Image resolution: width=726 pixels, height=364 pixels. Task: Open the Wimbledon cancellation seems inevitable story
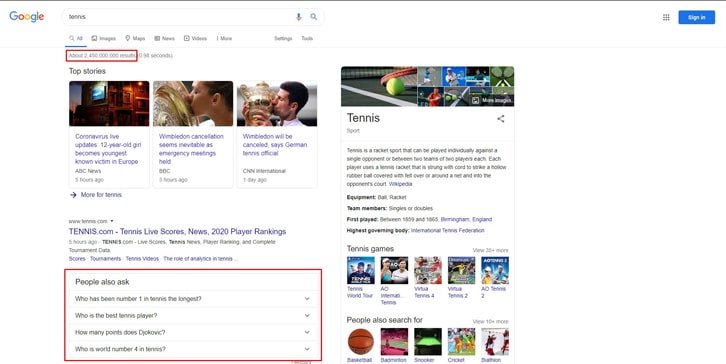click(x=191, y=149)
